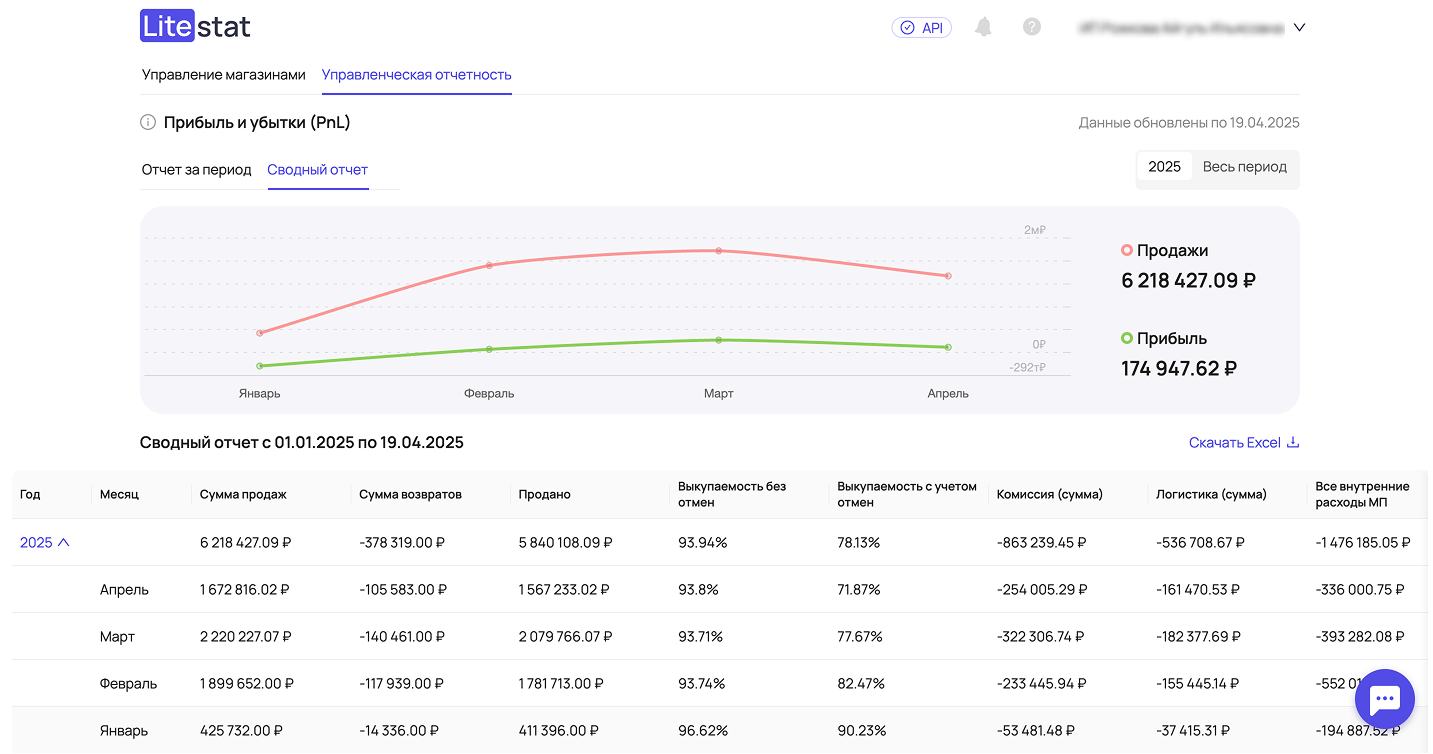
Task: Open the notifications bell
Action: (x=983, y=27)
